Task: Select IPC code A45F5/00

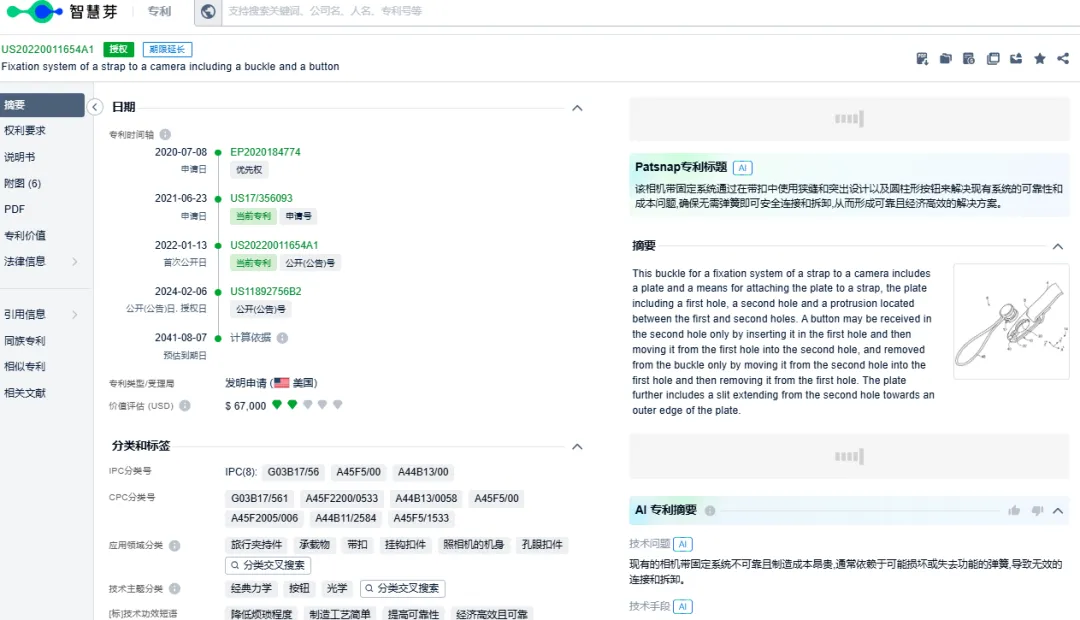Action: pyautogui.click(x=358, y=473)
